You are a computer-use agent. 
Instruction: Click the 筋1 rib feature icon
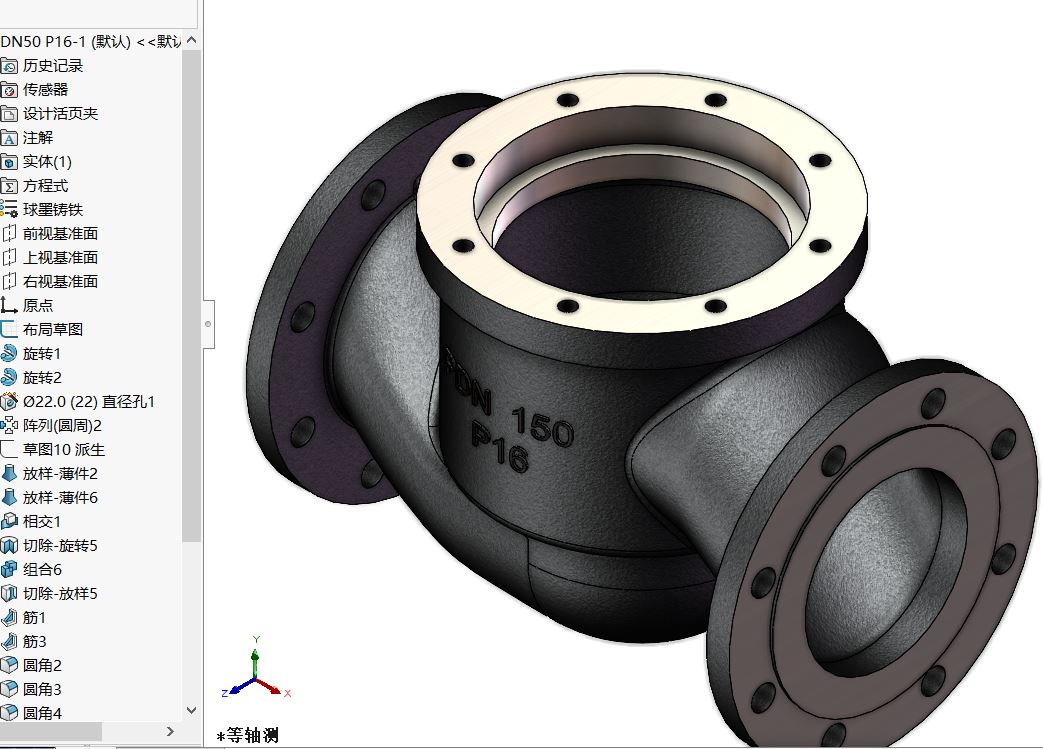(x=9, y=617)
